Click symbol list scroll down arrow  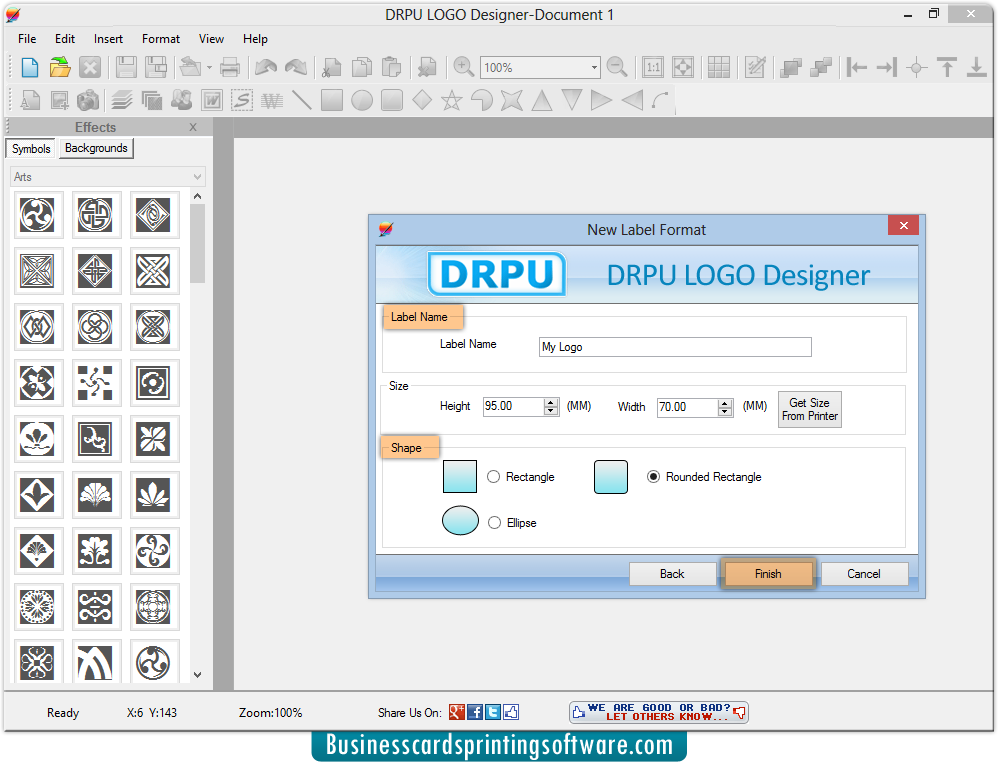coord(197,675)
